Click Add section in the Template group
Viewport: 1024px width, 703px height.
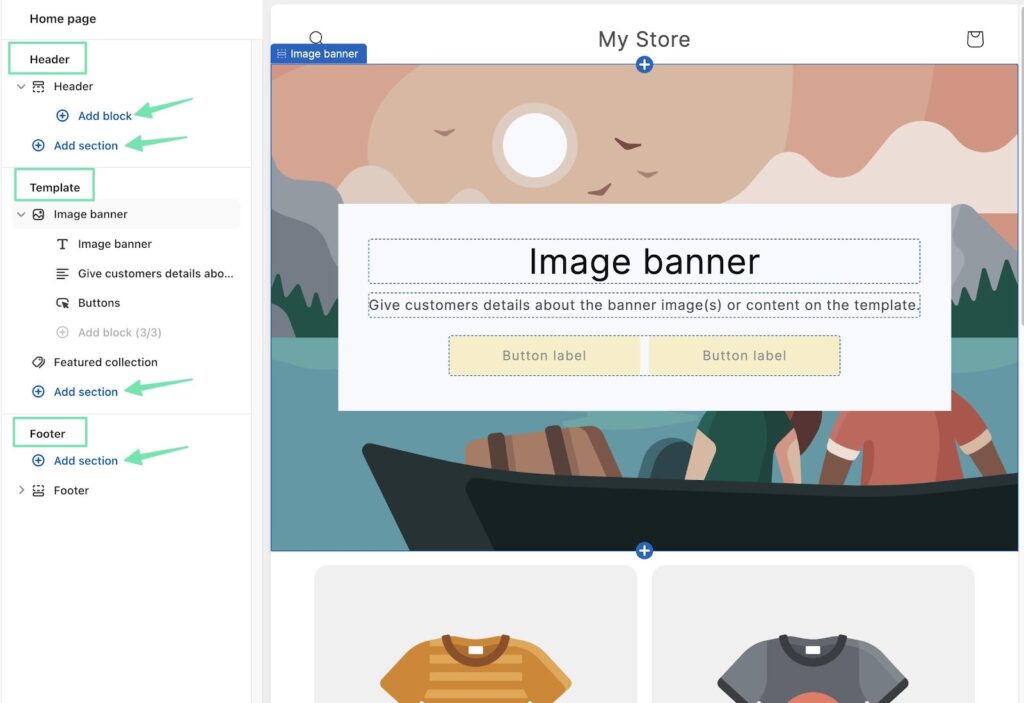85,392
